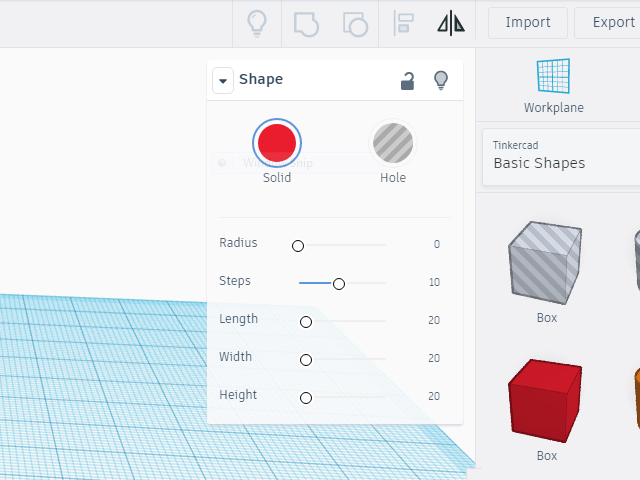Click the Height value 20
Viewport: 640px width, 480px height.
tap(434, 396)
